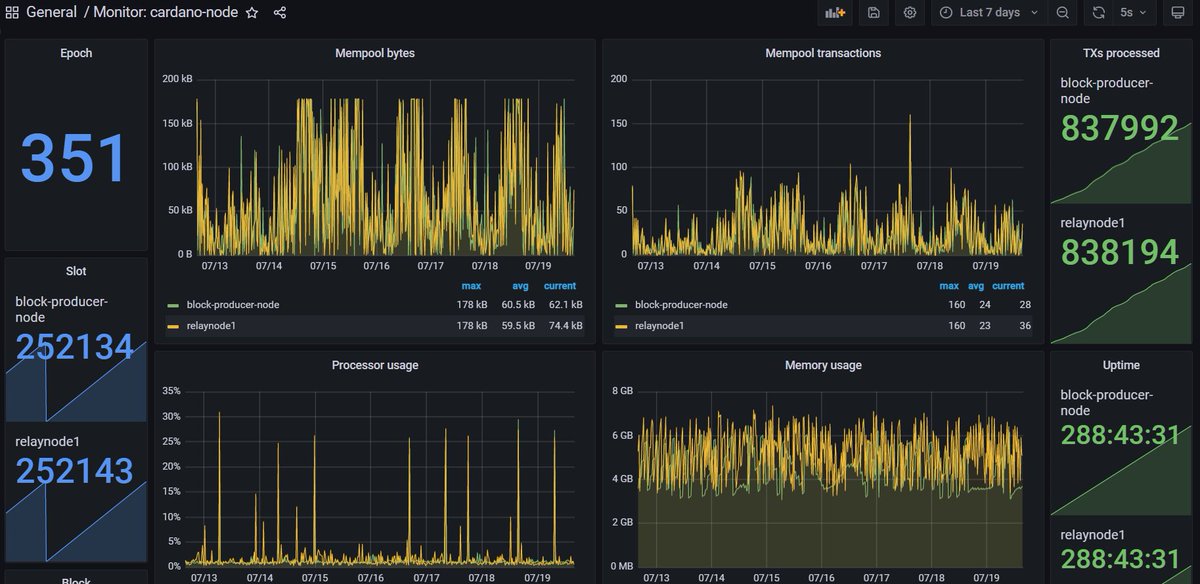This screenshot has width=1200, height=584.
Task: Open the Mempool transactions panel title menu
Action: pyautogui.click(x=823, y=53)
